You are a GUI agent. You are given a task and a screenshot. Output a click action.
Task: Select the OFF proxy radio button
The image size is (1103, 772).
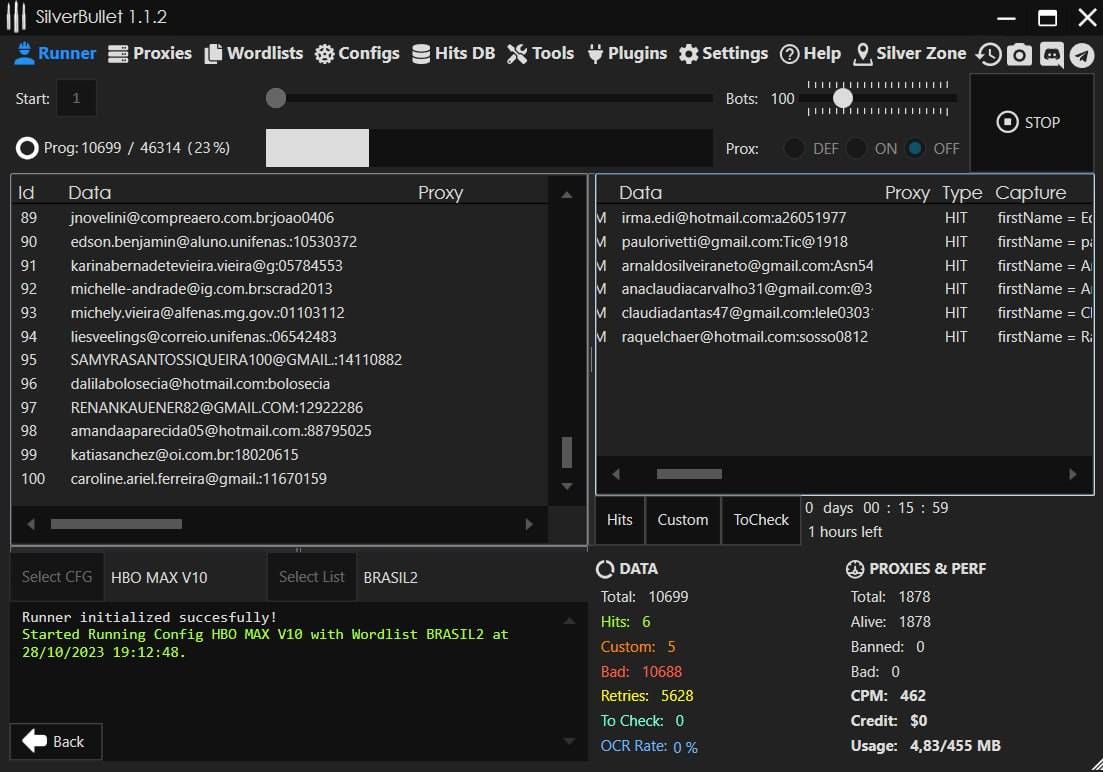click(915, 148)
